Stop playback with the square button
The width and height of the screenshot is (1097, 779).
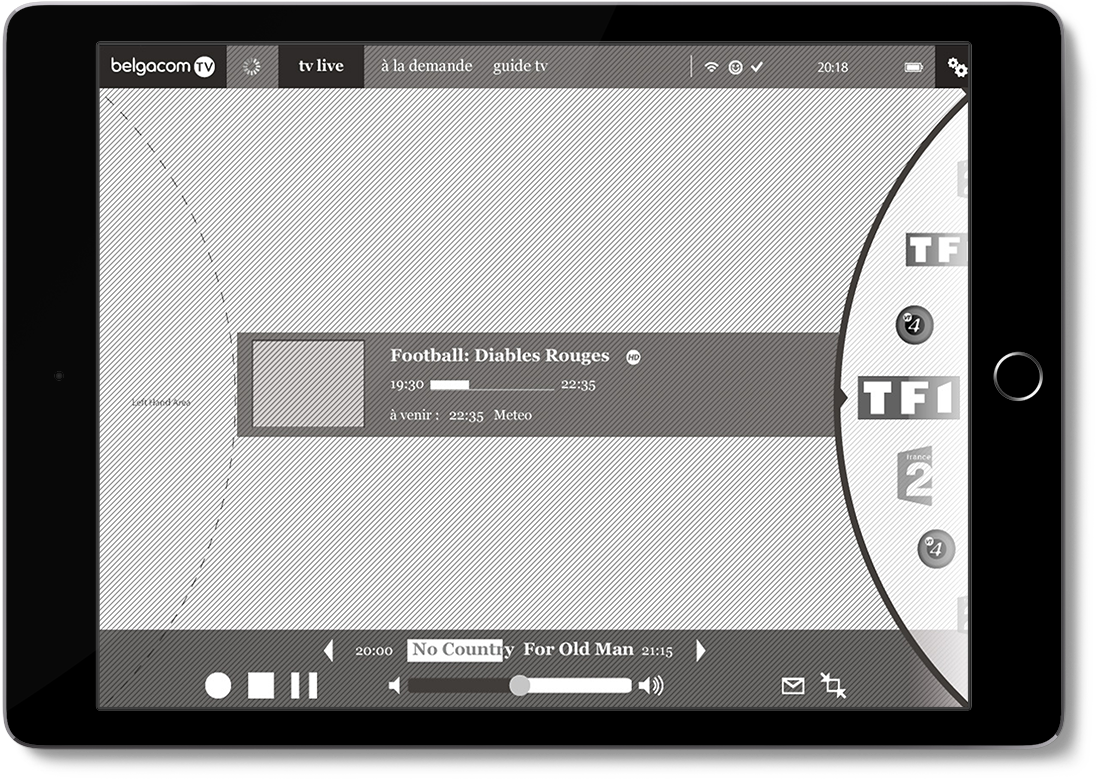tap(261, 686)
